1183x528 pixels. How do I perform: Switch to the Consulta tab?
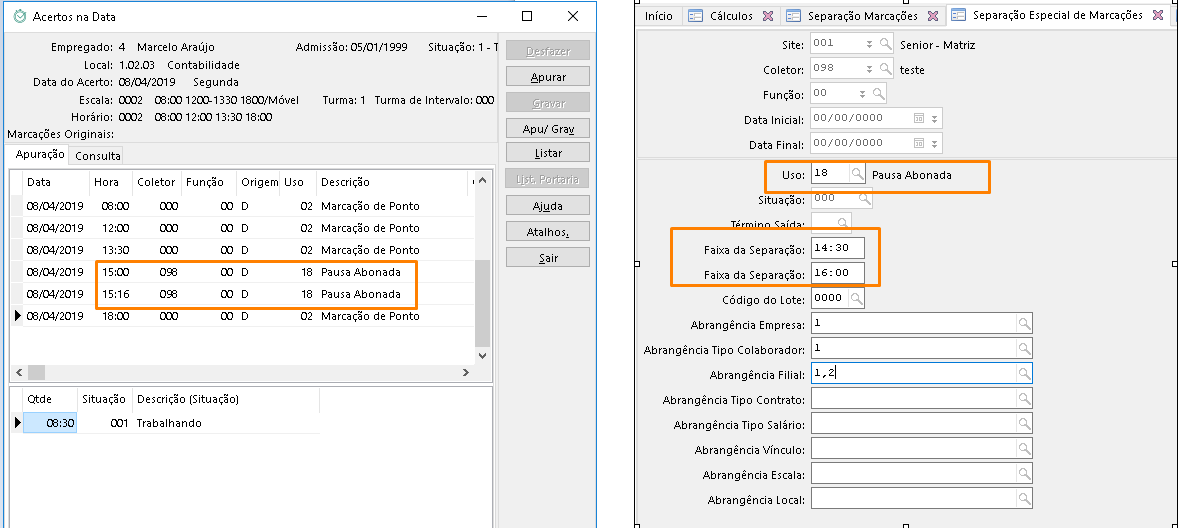coord(98,156)
